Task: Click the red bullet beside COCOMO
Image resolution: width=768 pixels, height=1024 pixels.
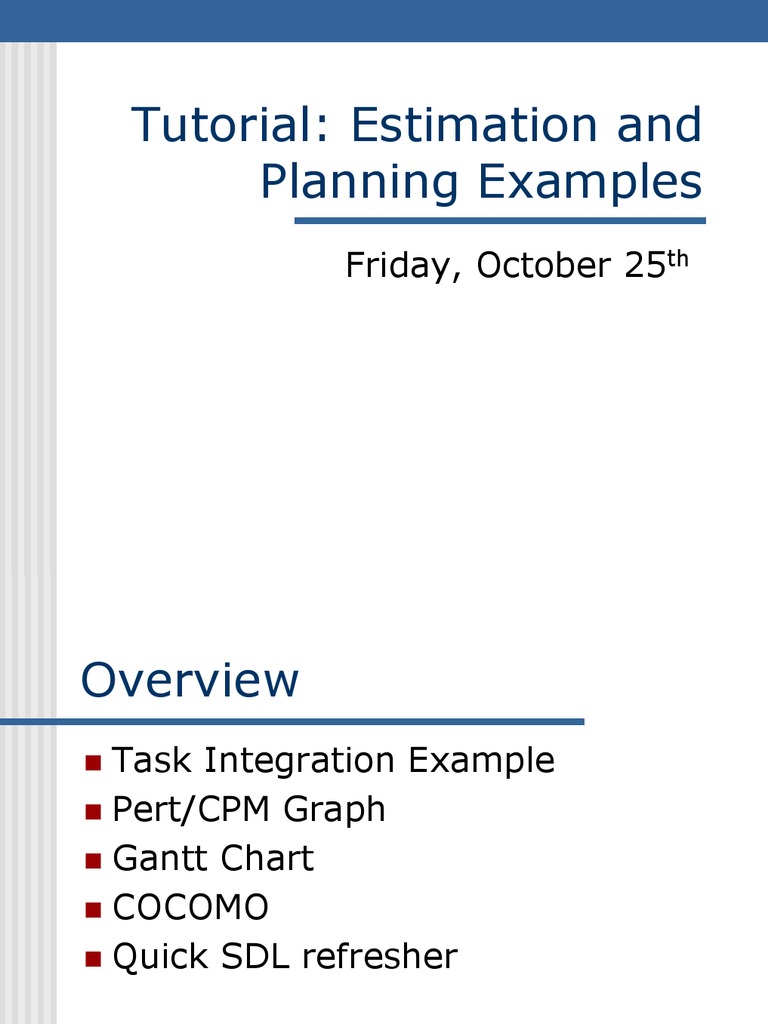Action: (x=94, y=909)
